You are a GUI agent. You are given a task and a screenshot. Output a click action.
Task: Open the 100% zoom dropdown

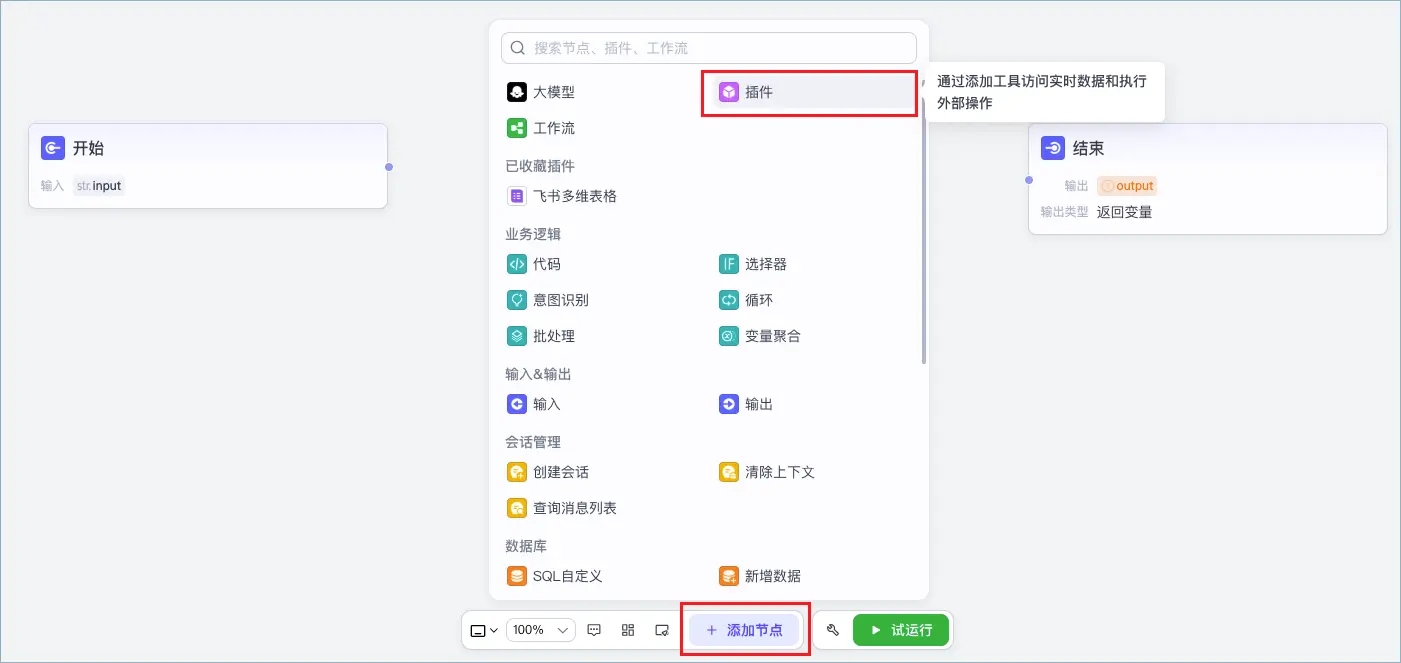(540, 630)
